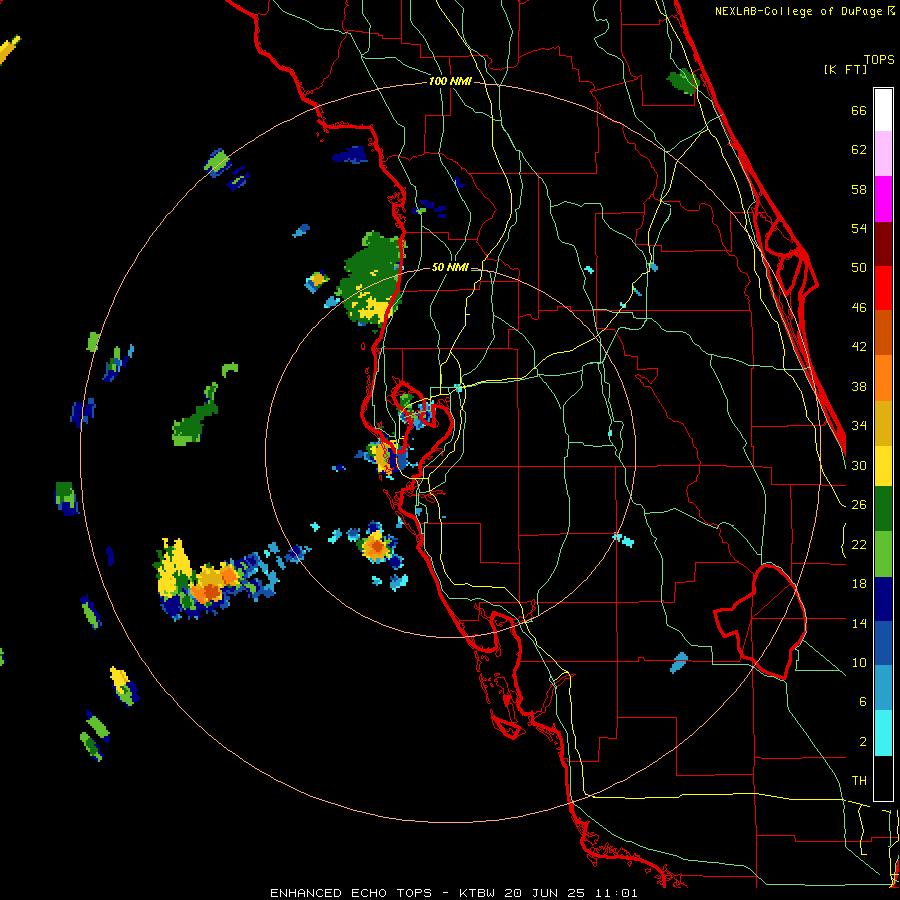The image size is (900, 900).
Task: Pick the light green legend swatch
Action: [883, 554]
